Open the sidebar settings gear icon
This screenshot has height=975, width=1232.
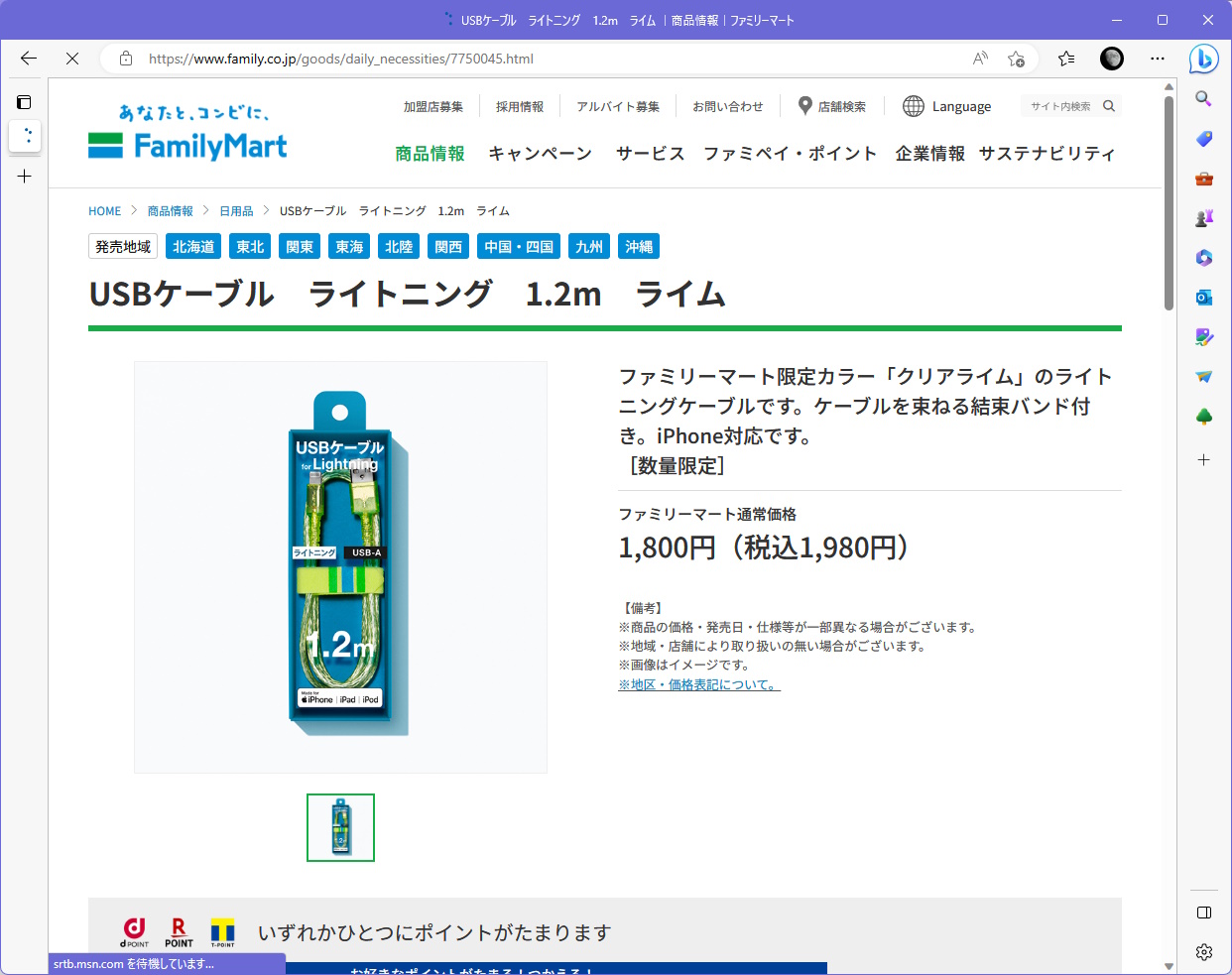[1203, 952]
